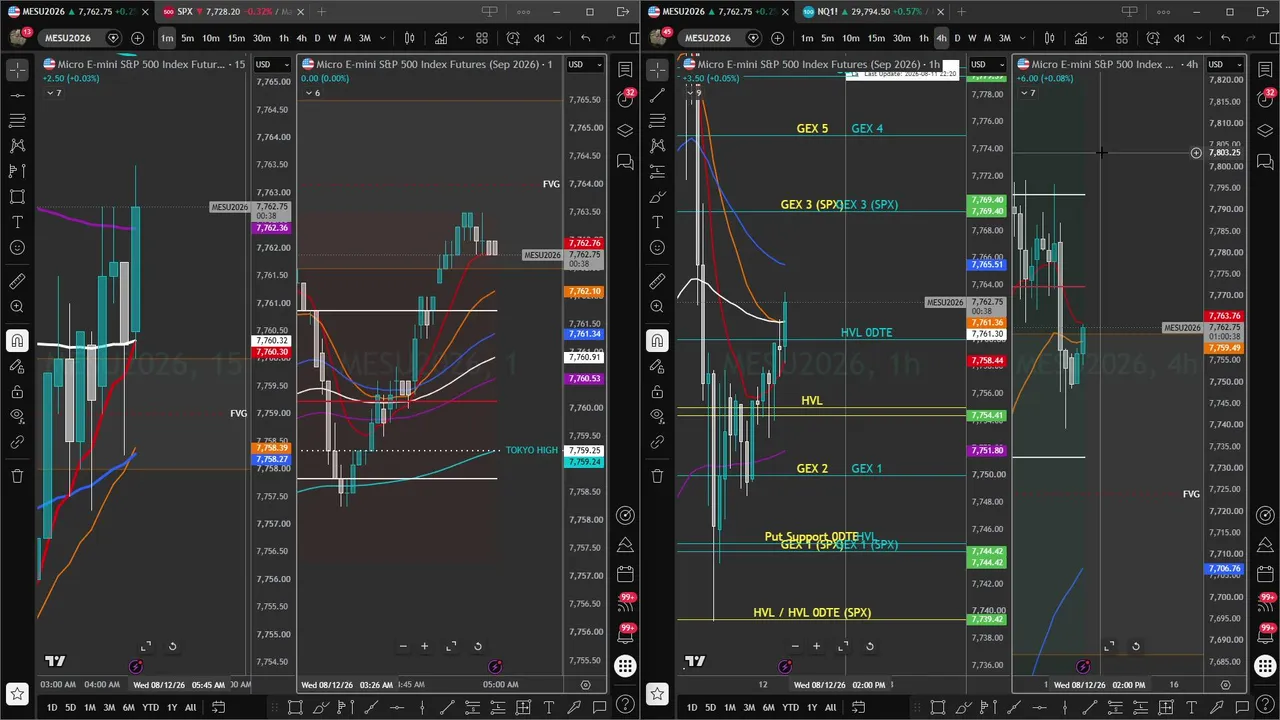Viewport: 1280px width, 720px height.
Task: Open user avatar menu in right window
Action: [x=659, y=37]
